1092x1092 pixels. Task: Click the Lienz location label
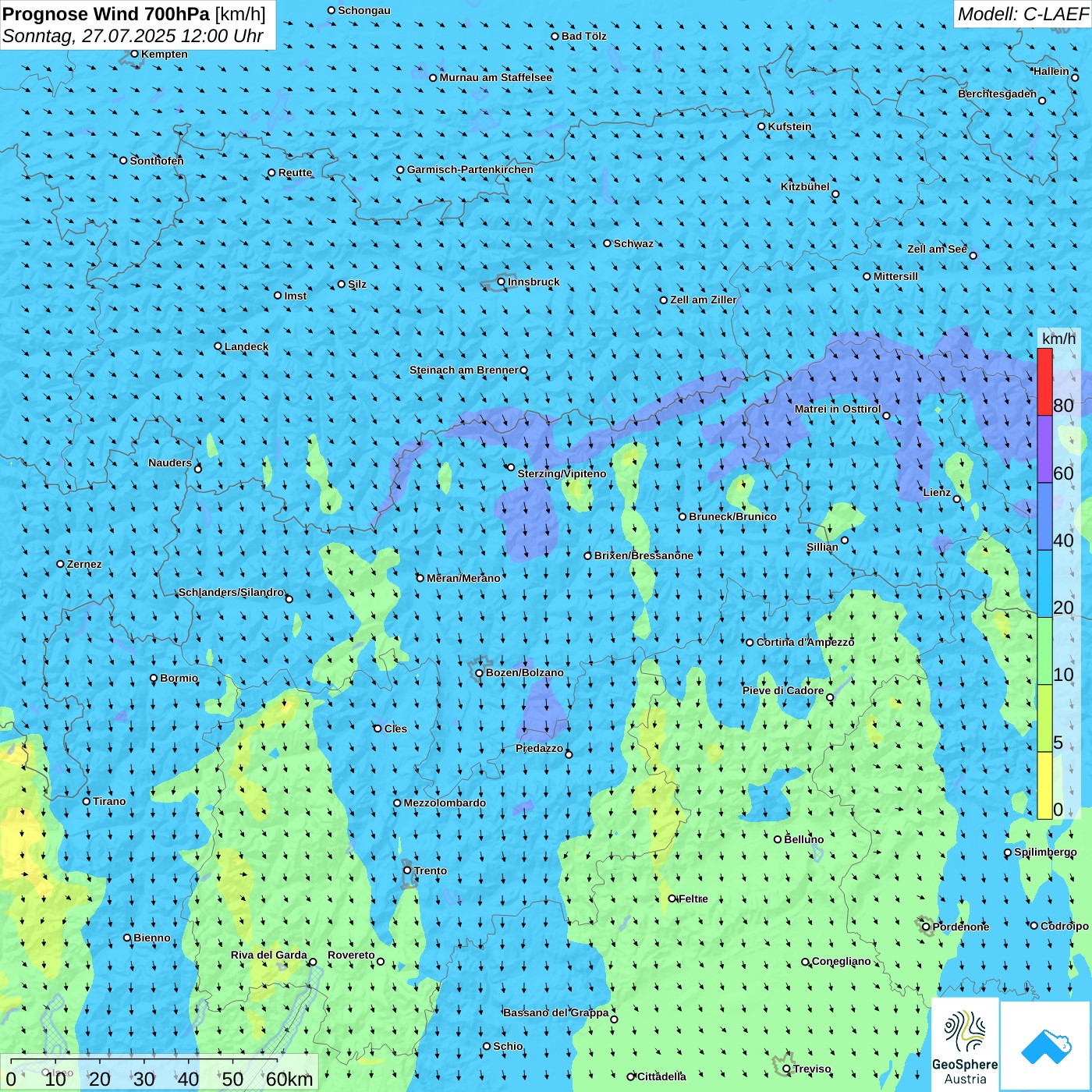point(937,492)
